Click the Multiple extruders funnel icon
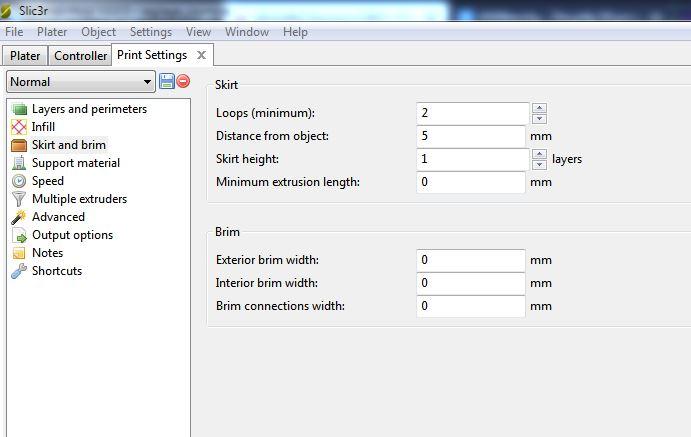The width and height of the screenshot is (691, 437). pyautogui.click(x=18, y=199)
